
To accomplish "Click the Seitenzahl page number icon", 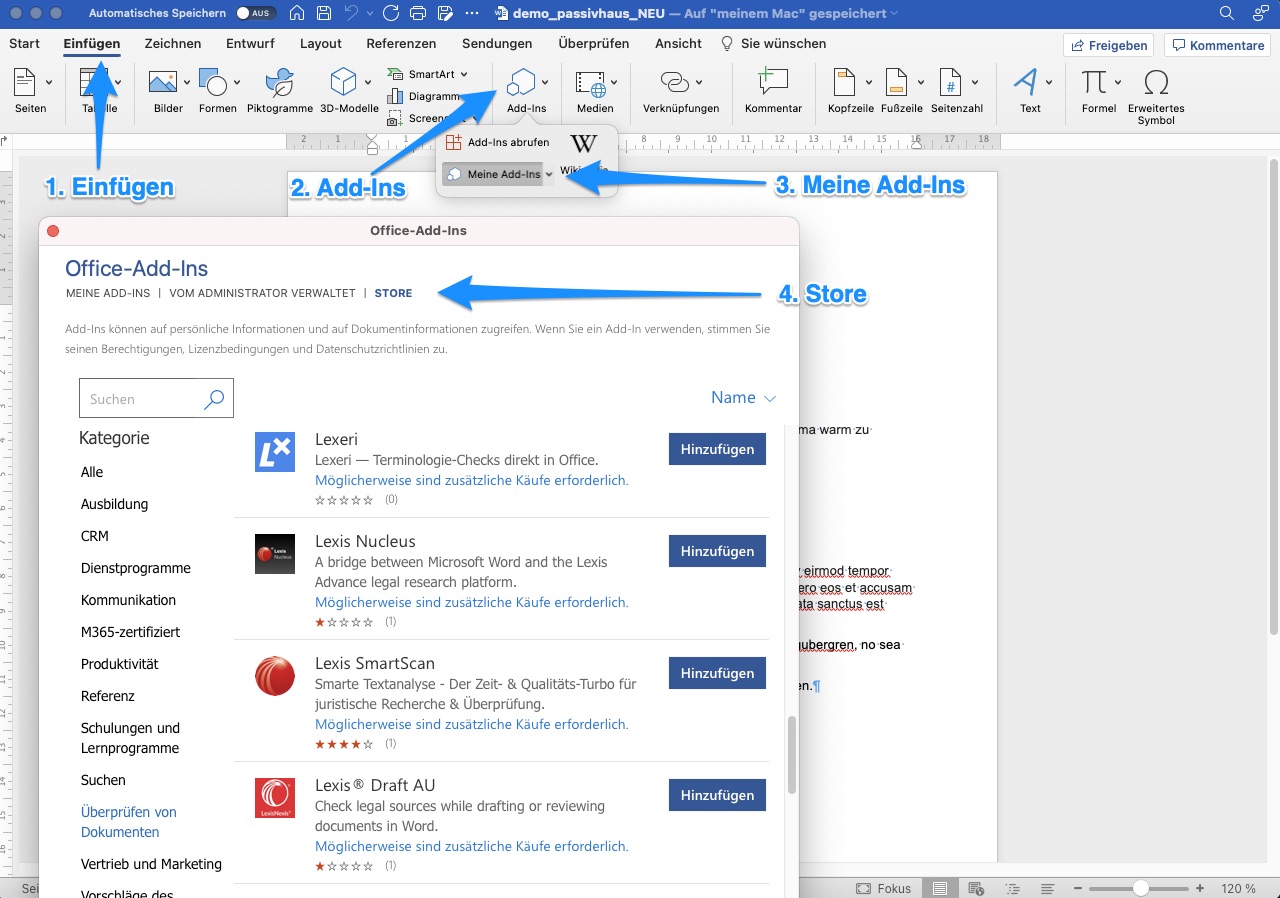I will [x=950, y=82].
